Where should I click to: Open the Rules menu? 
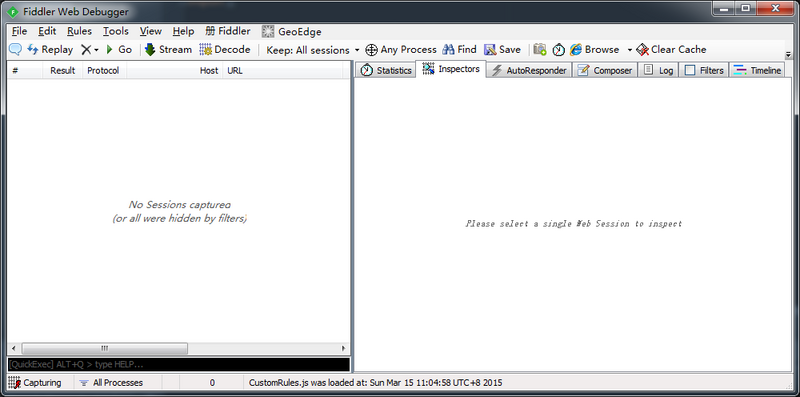(79, 31)
